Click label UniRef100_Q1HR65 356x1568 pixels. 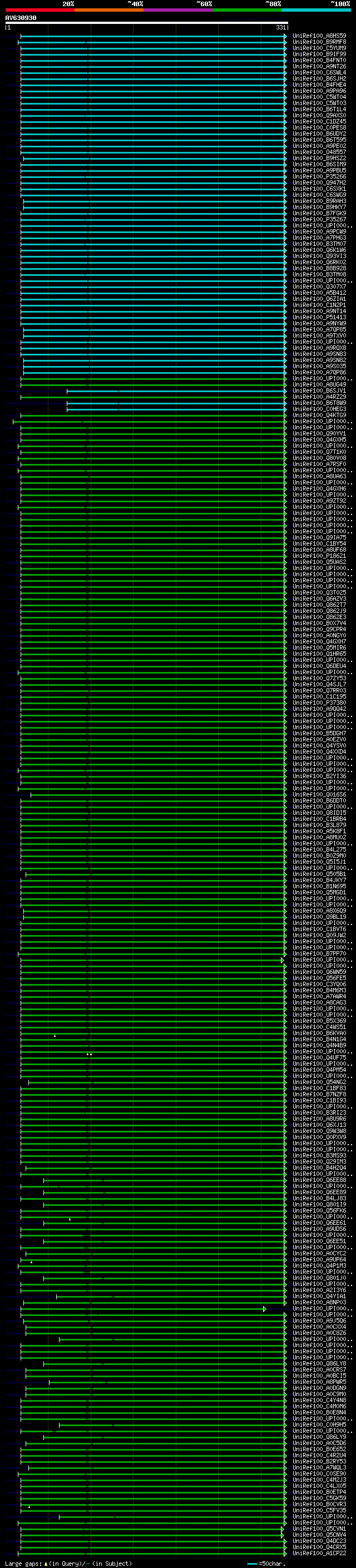click(319, 654)
